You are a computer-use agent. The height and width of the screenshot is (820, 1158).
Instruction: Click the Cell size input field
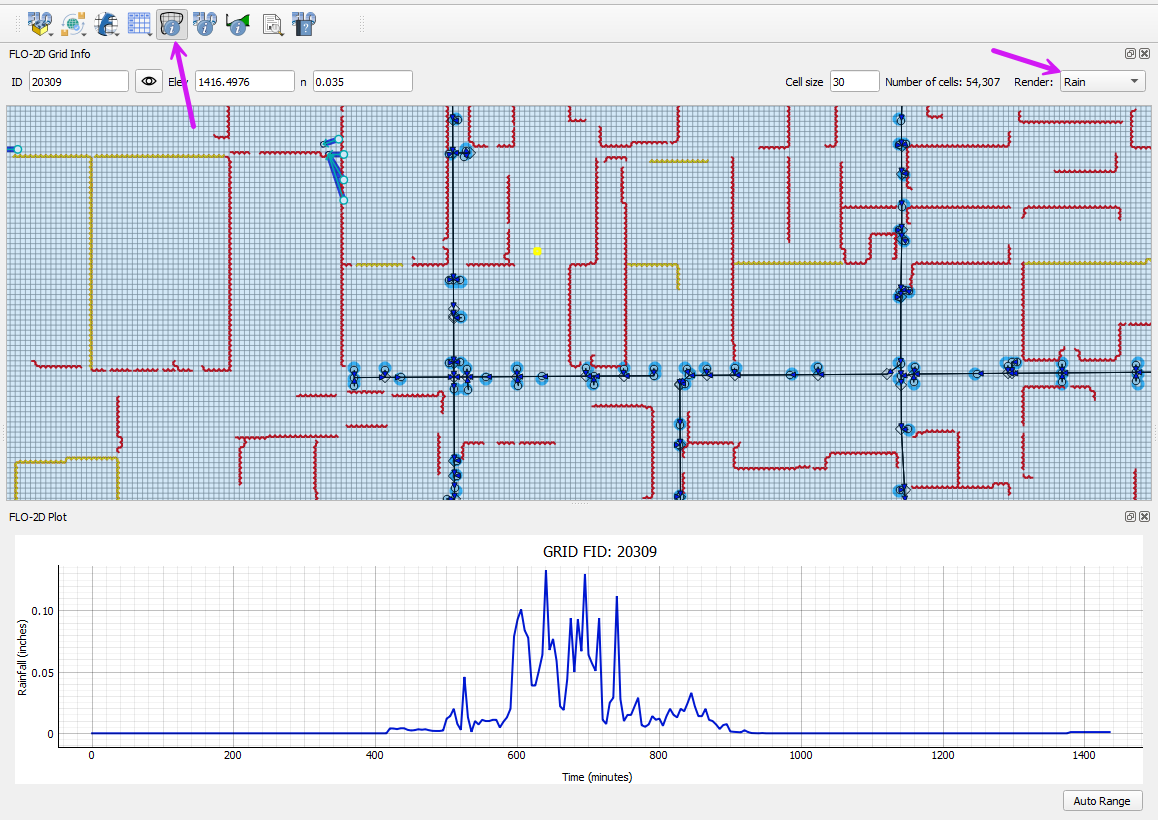[x=854, y=82]
